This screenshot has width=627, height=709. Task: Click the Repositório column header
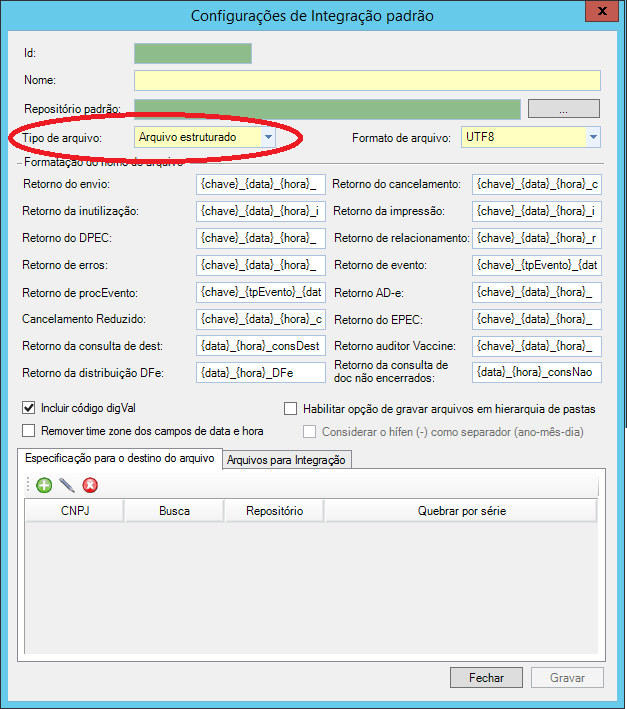coord(274,511)
